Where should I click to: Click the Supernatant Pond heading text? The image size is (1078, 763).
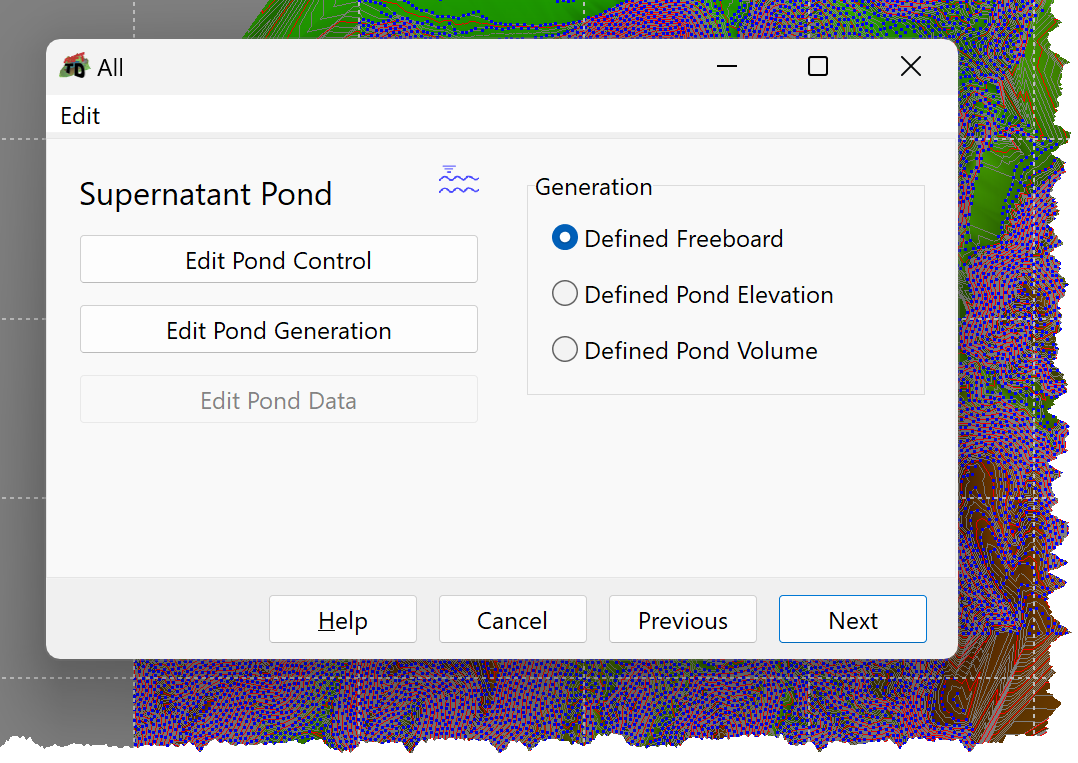(206, 195)
